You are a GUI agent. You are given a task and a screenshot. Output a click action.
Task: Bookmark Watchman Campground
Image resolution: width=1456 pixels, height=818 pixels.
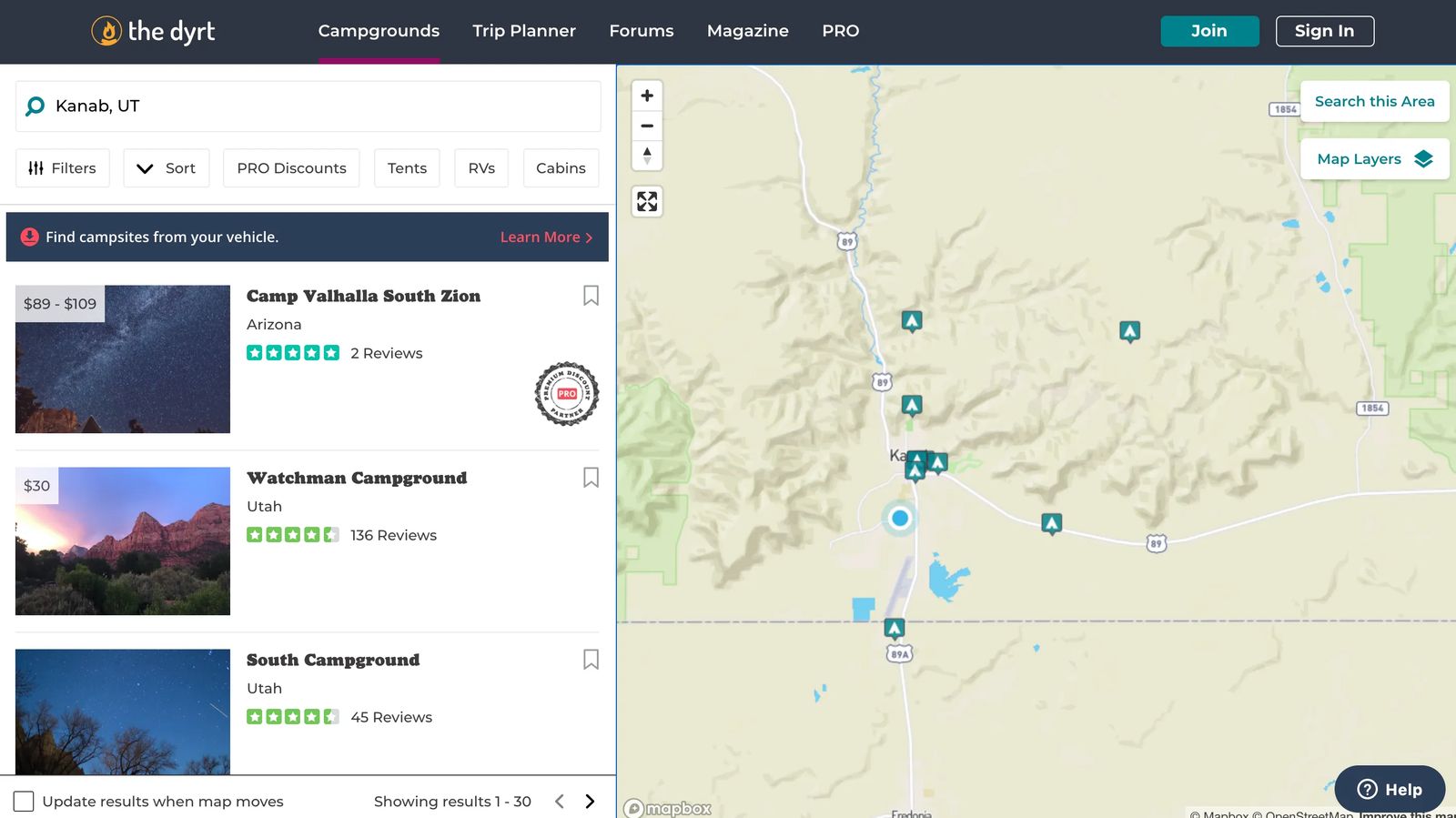591,478
